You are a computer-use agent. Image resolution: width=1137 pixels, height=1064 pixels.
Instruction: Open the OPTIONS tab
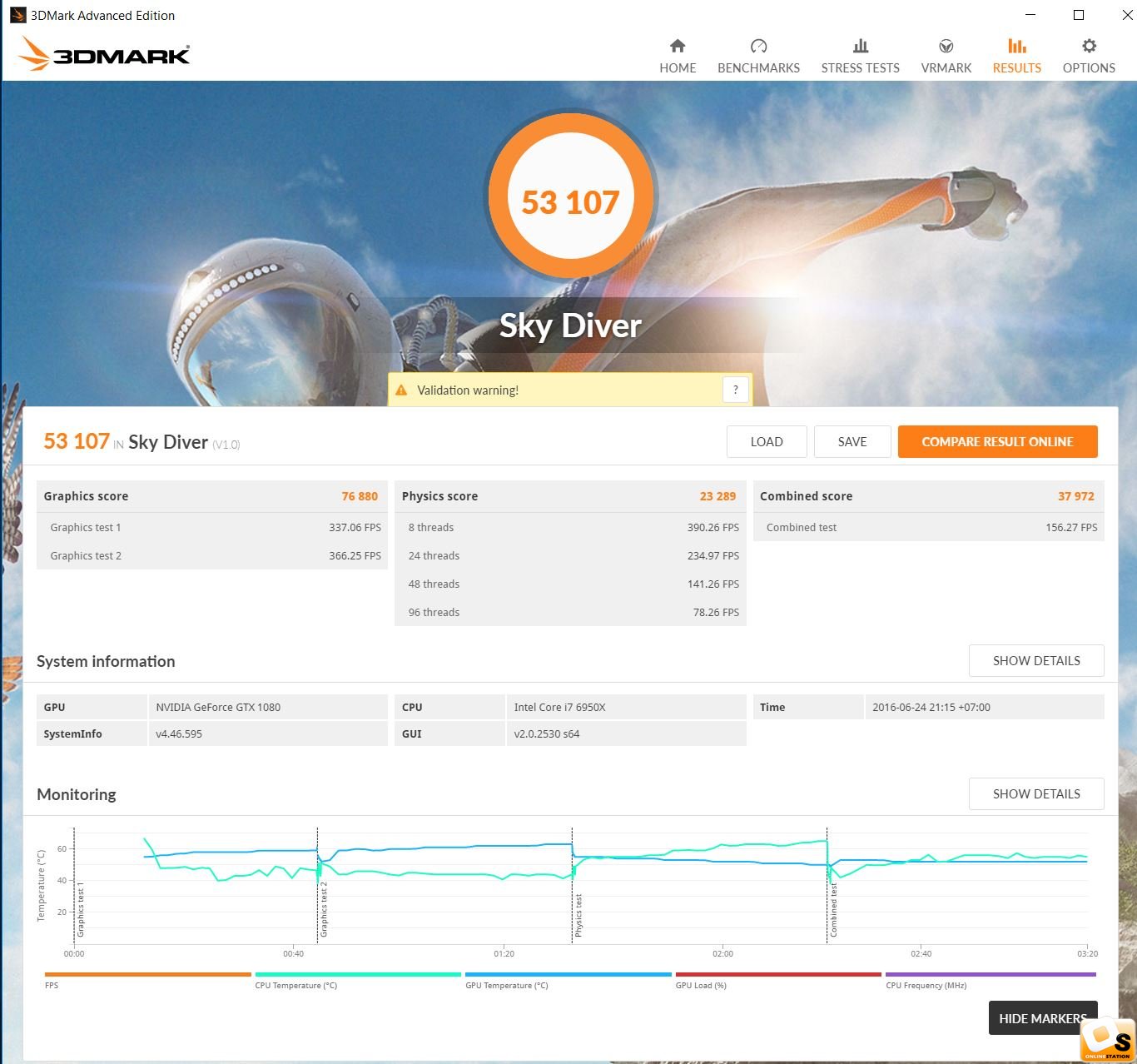coord(1089,57)
